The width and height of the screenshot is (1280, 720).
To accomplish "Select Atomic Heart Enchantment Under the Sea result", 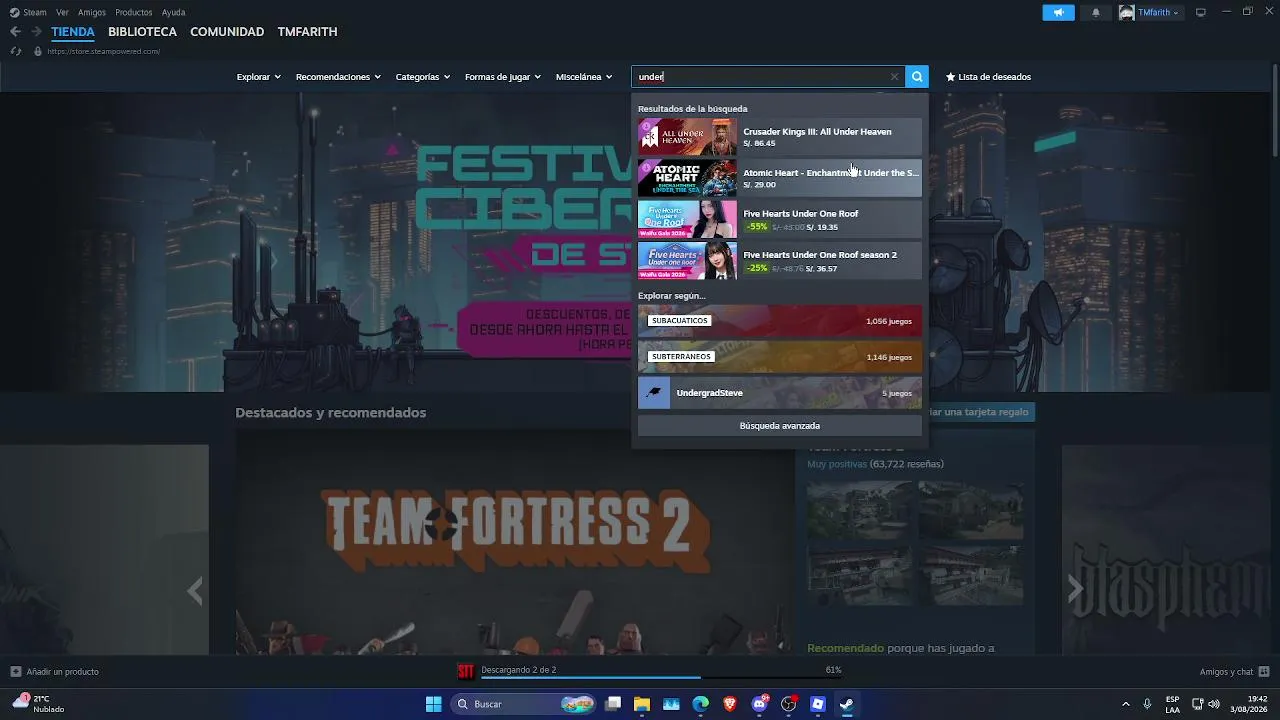I will tap(780, 178).
